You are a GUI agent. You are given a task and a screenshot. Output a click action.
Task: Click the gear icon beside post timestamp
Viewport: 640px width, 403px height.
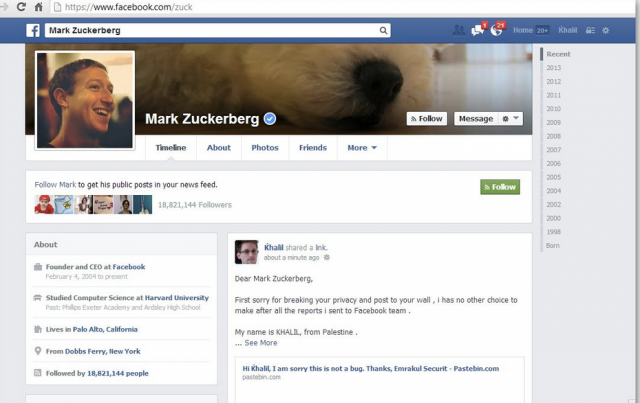pos(327,258)
